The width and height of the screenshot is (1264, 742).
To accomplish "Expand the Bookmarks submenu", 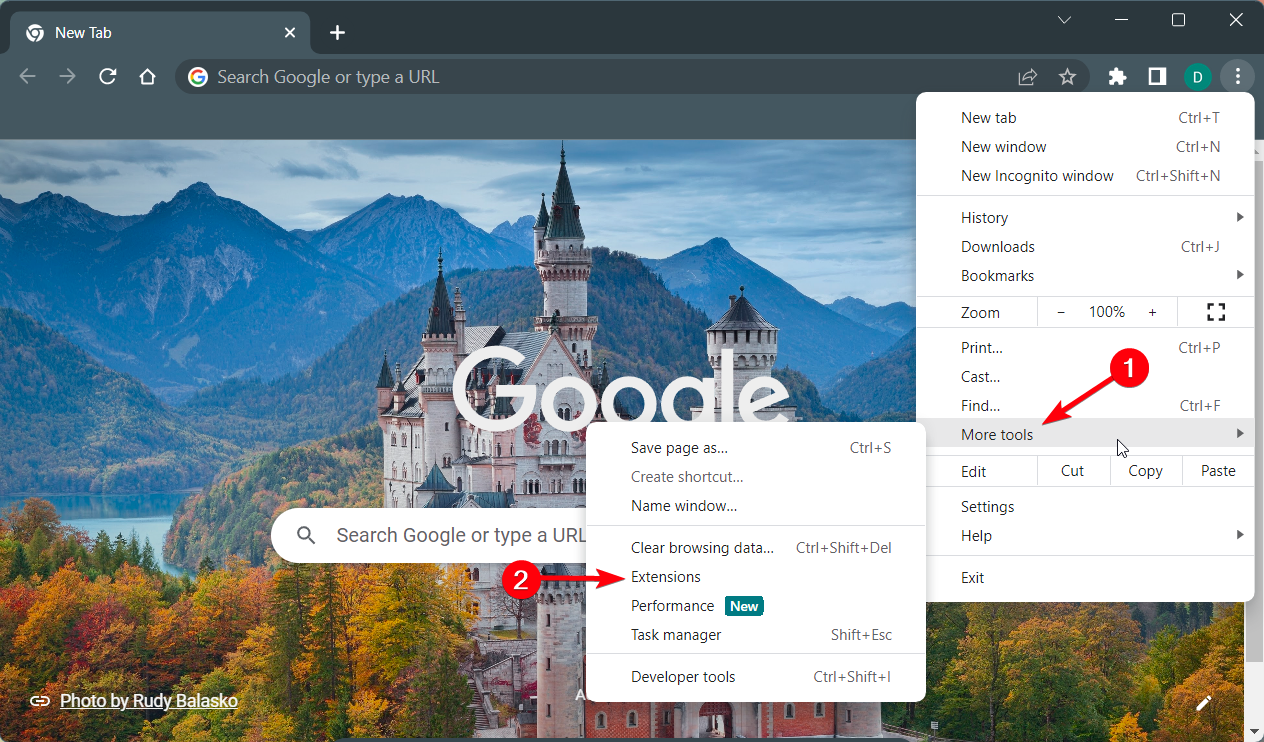I will (1085, 276).
